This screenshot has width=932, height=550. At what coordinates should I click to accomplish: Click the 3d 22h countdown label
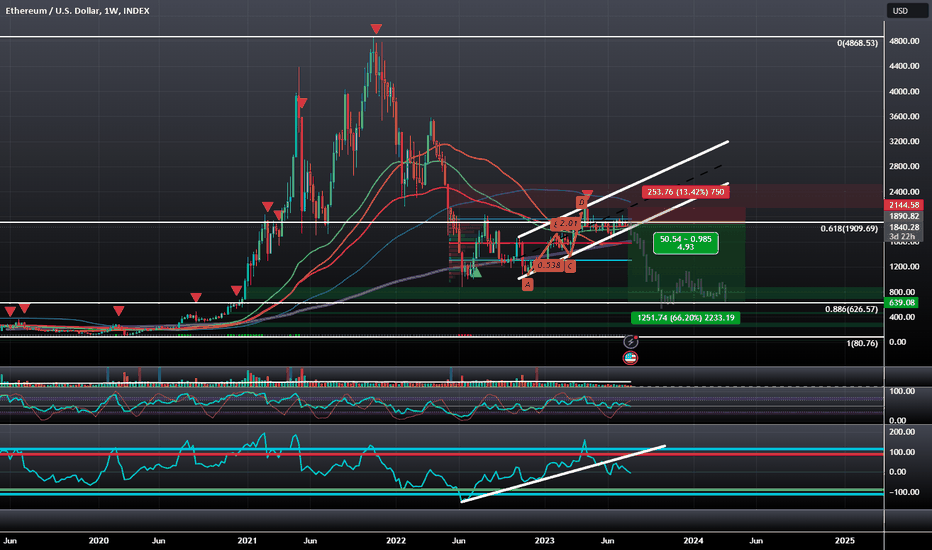point(902,237)
